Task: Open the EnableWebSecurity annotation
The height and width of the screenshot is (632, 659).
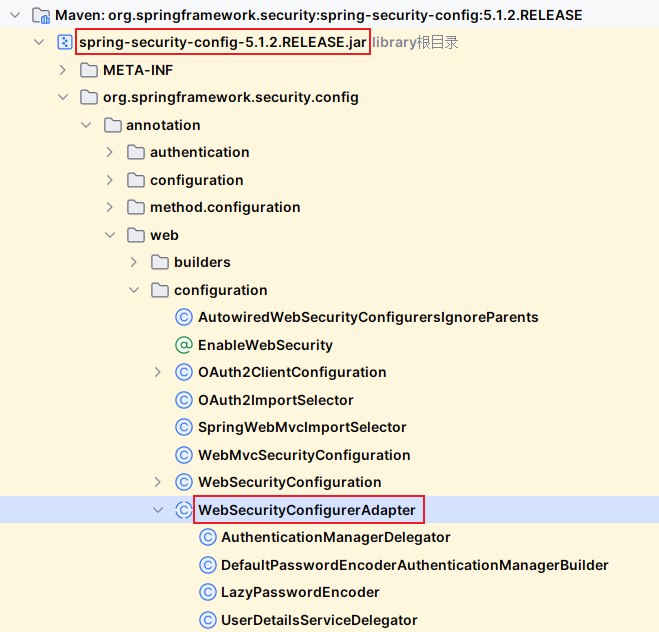Action: point(265,345)
